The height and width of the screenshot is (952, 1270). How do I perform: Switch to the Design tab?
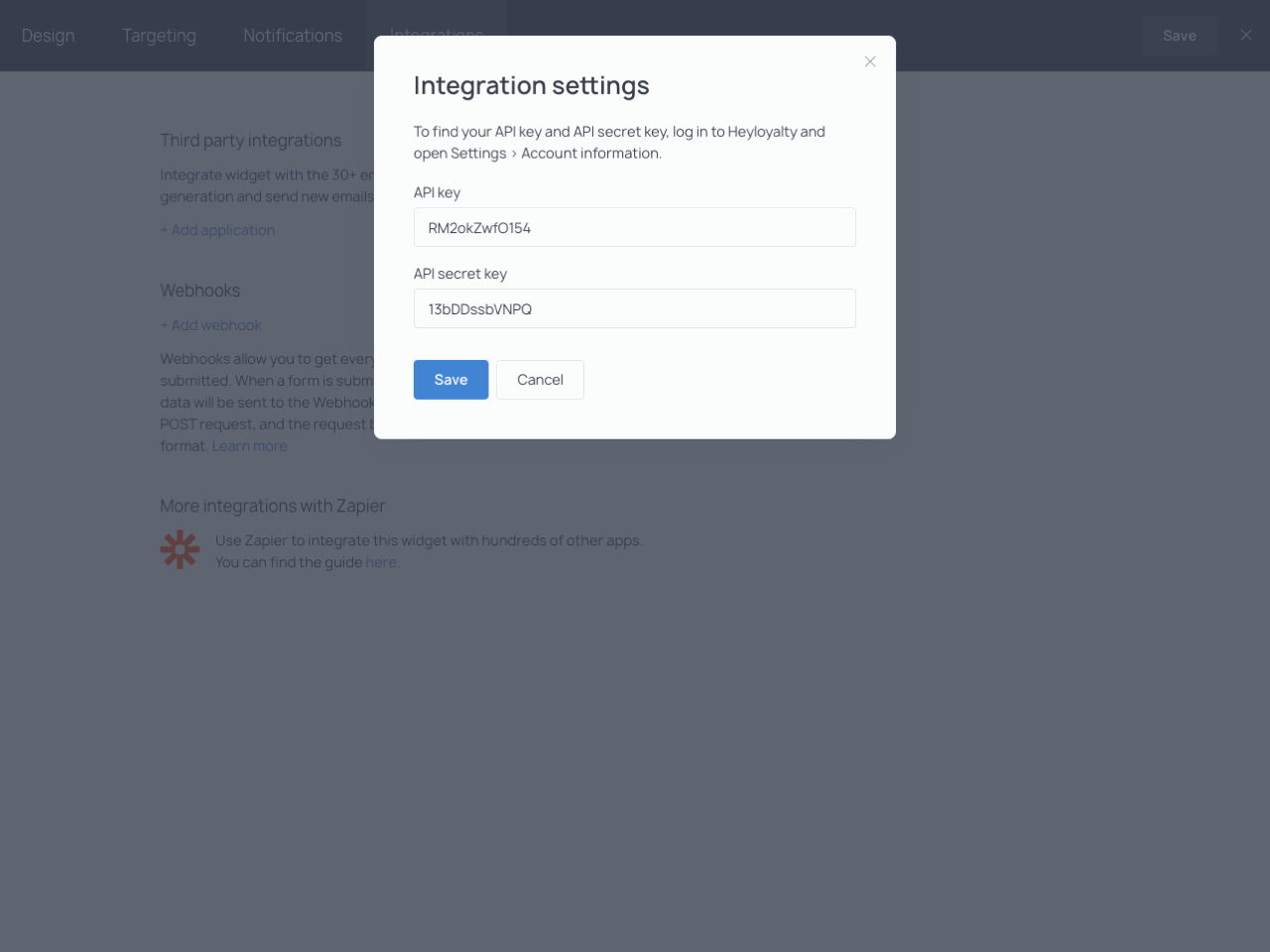[x=48, y=36]
